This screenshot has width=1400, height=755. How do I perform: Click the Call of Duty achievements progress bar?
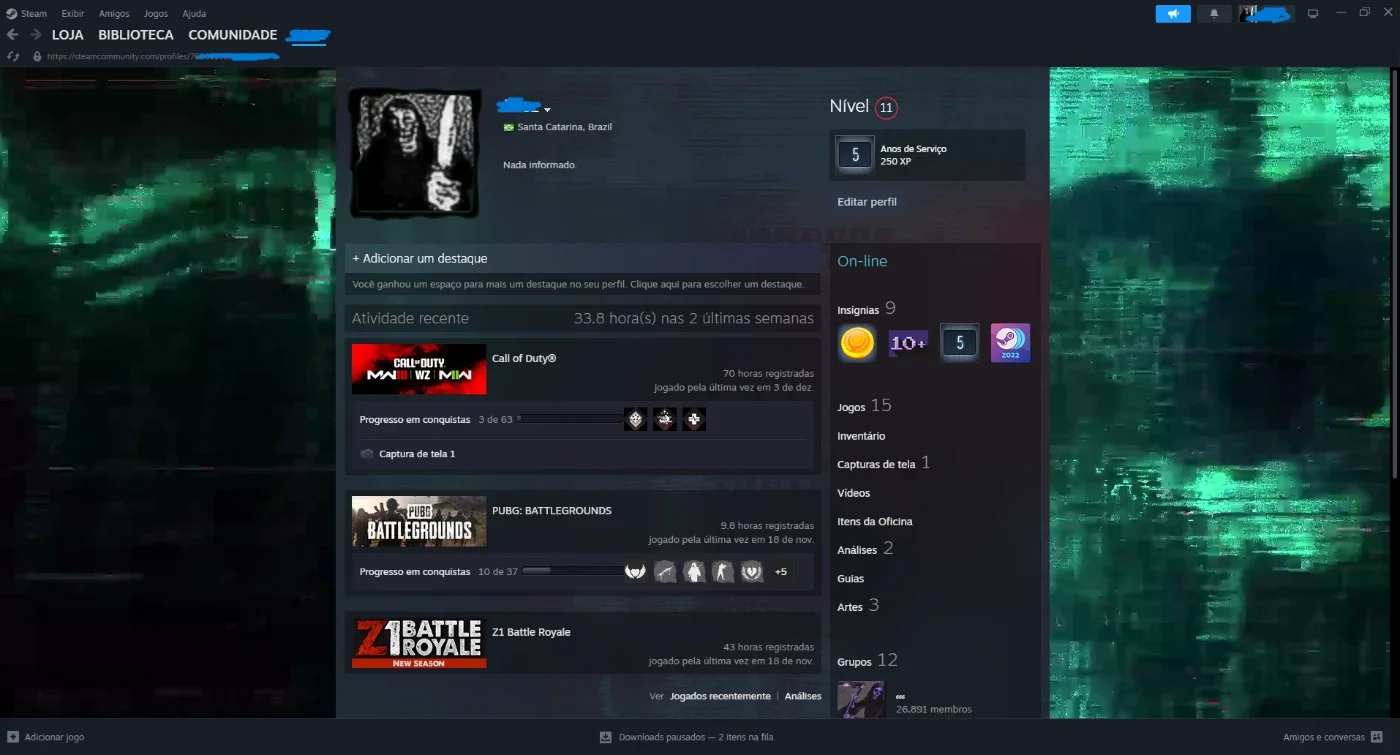click(570, 420)
